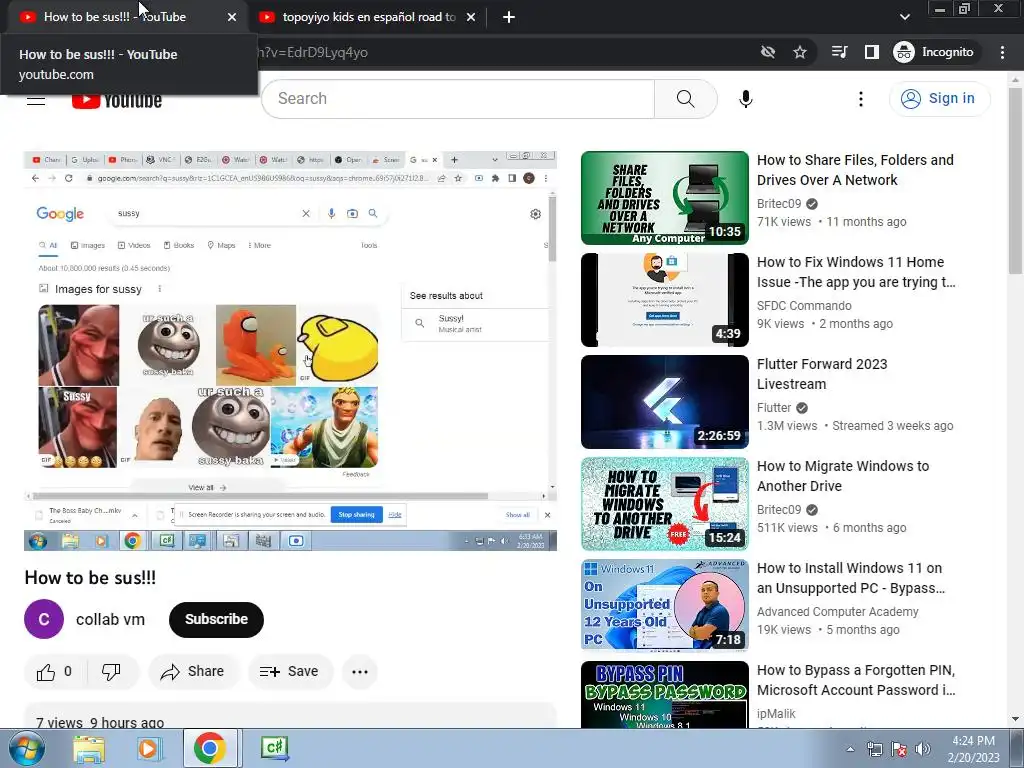The height and width of the screenshot is (768, 1024).
Task: Toggle Chrome side panel icon
Action: [x=872, y=52]
